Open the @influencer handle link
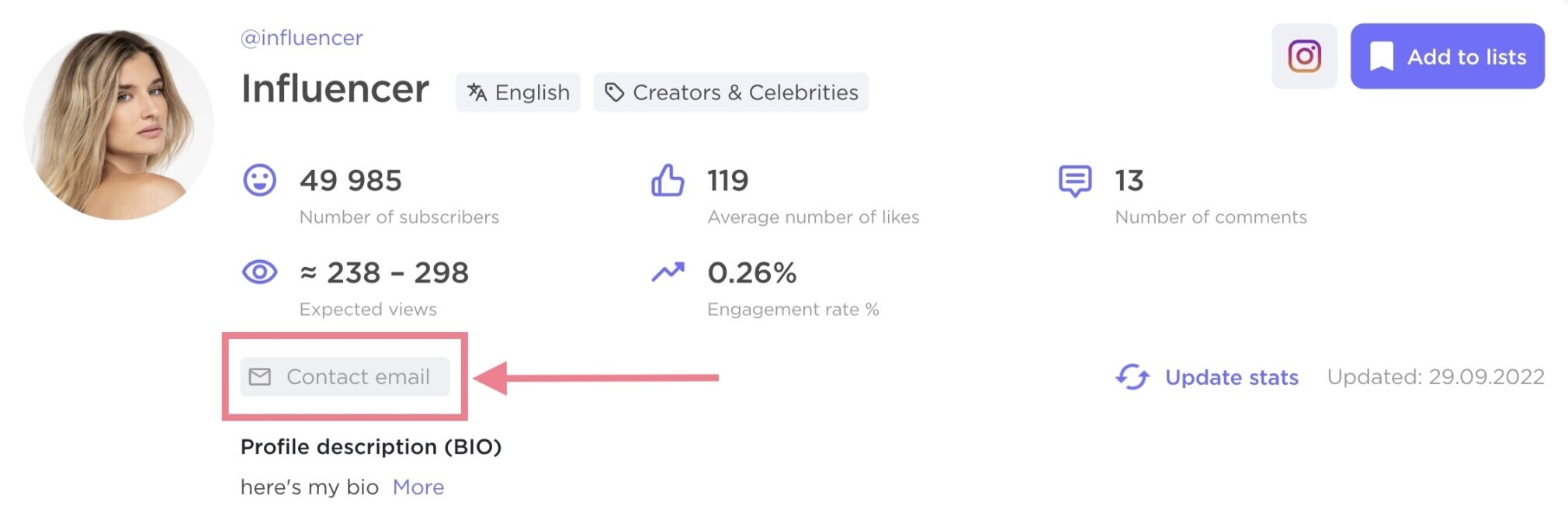Screen dimensions: 1568x527 pos(301,38)
